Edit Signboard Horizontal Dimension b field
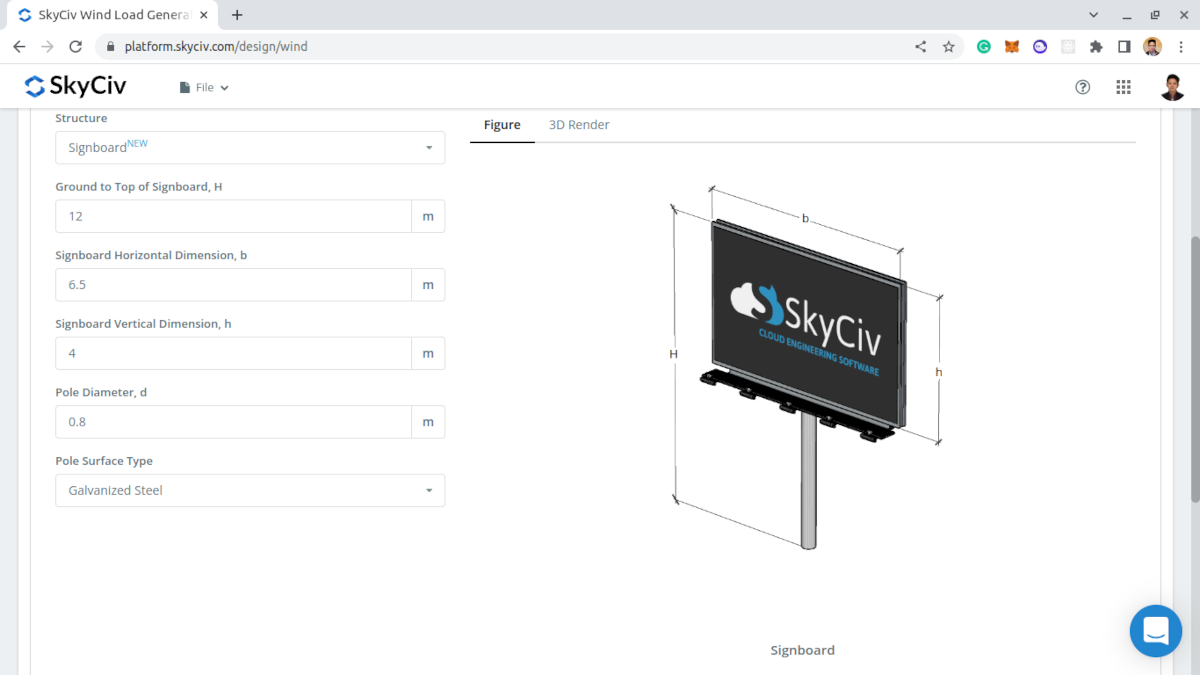1200x675 pixels. (x=233, y=284)
